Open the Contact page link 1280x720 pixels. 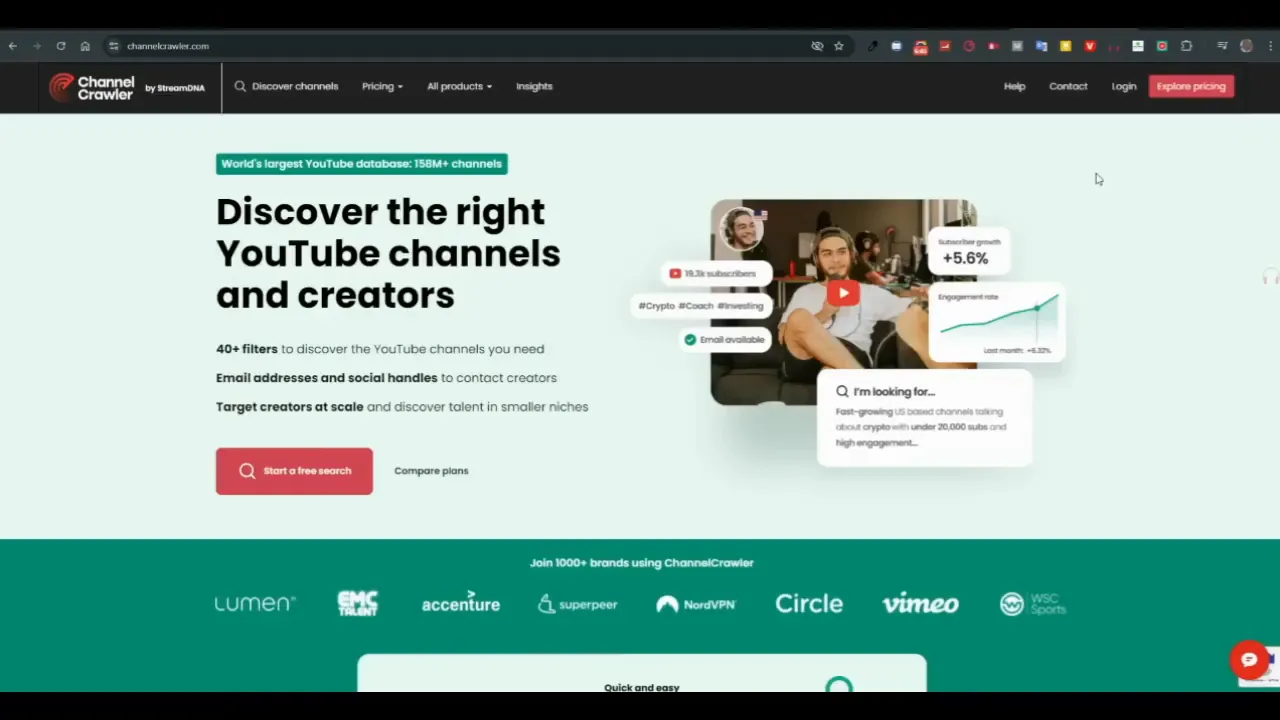tap(1068, 86)
